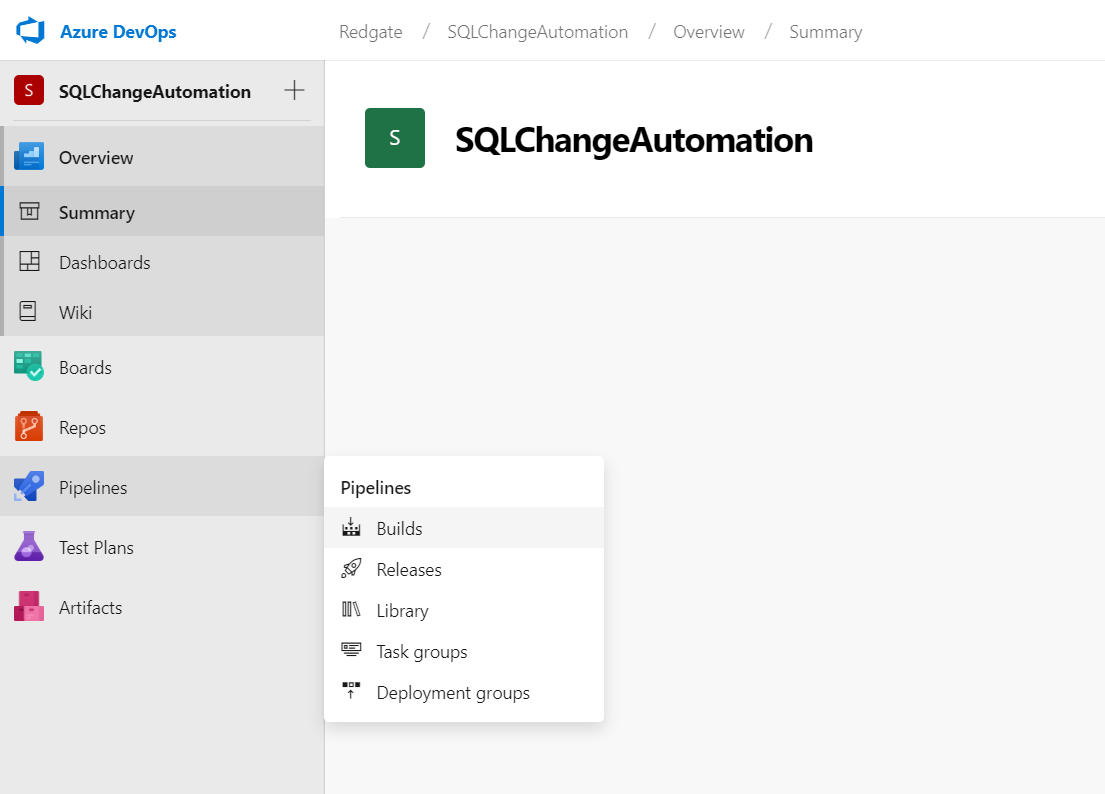This screenshot has width=1105, height=794.
Task: Open the Summary page
Action: tap(162, 211)
